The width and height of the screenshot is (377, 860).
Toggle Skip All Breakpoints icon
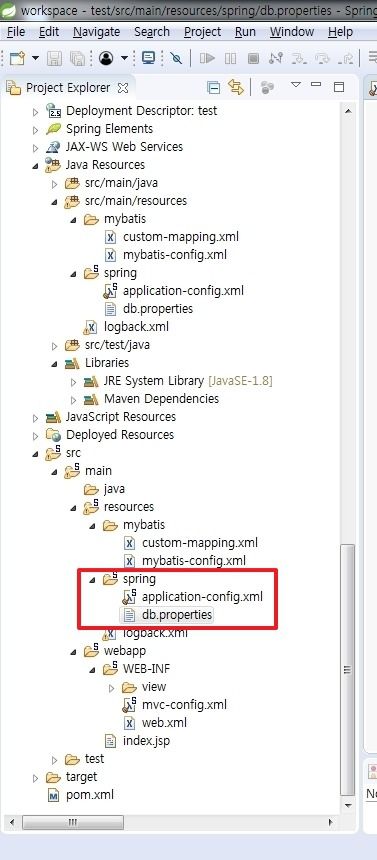pyautogui.click(x=176, y=58)
